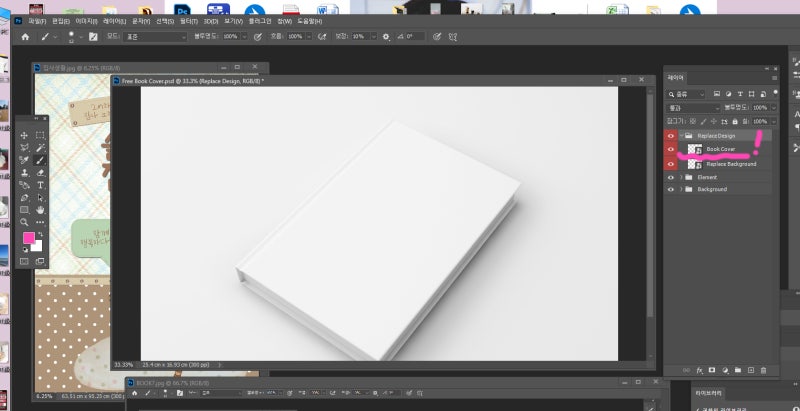Click the delete layer trash icon
Screen dimensions: 800x411
[764, 370]
